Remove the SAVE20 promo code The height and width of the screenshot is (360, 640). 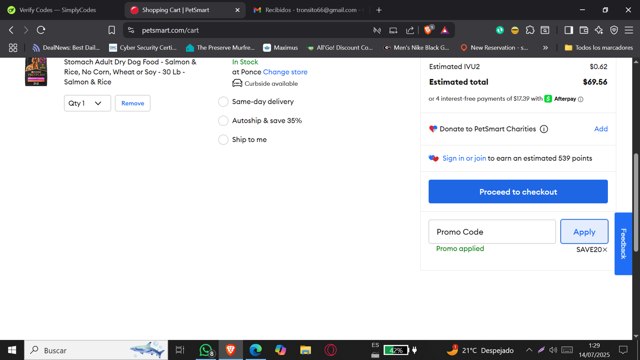(x=605, y=249)
